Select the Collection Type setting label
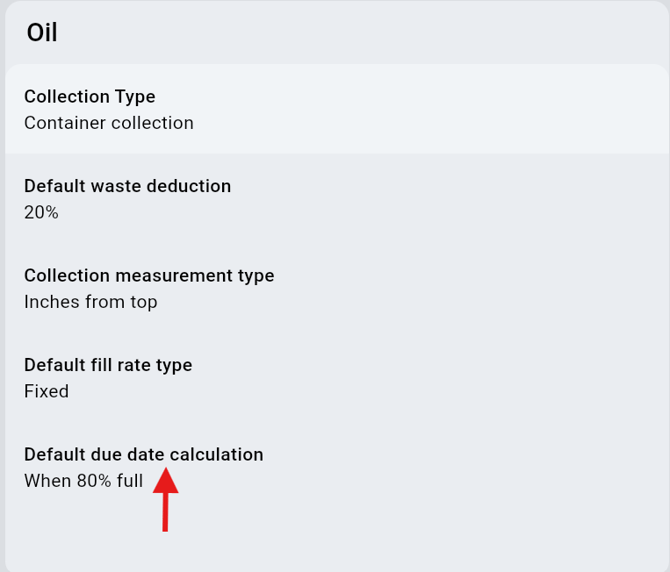670x572 pixels. pyautogui.click(x=89, y=97)
